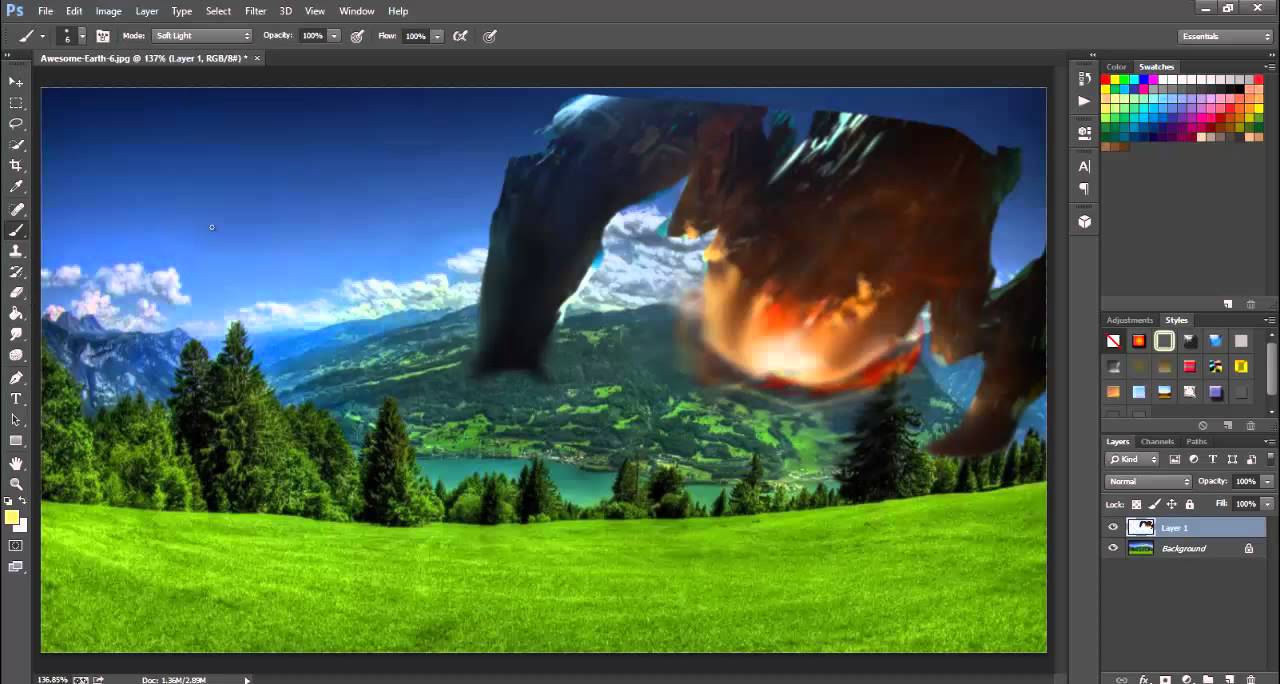
Task: Toggle tablet pressure for opacity
Action: coord(357,36)
